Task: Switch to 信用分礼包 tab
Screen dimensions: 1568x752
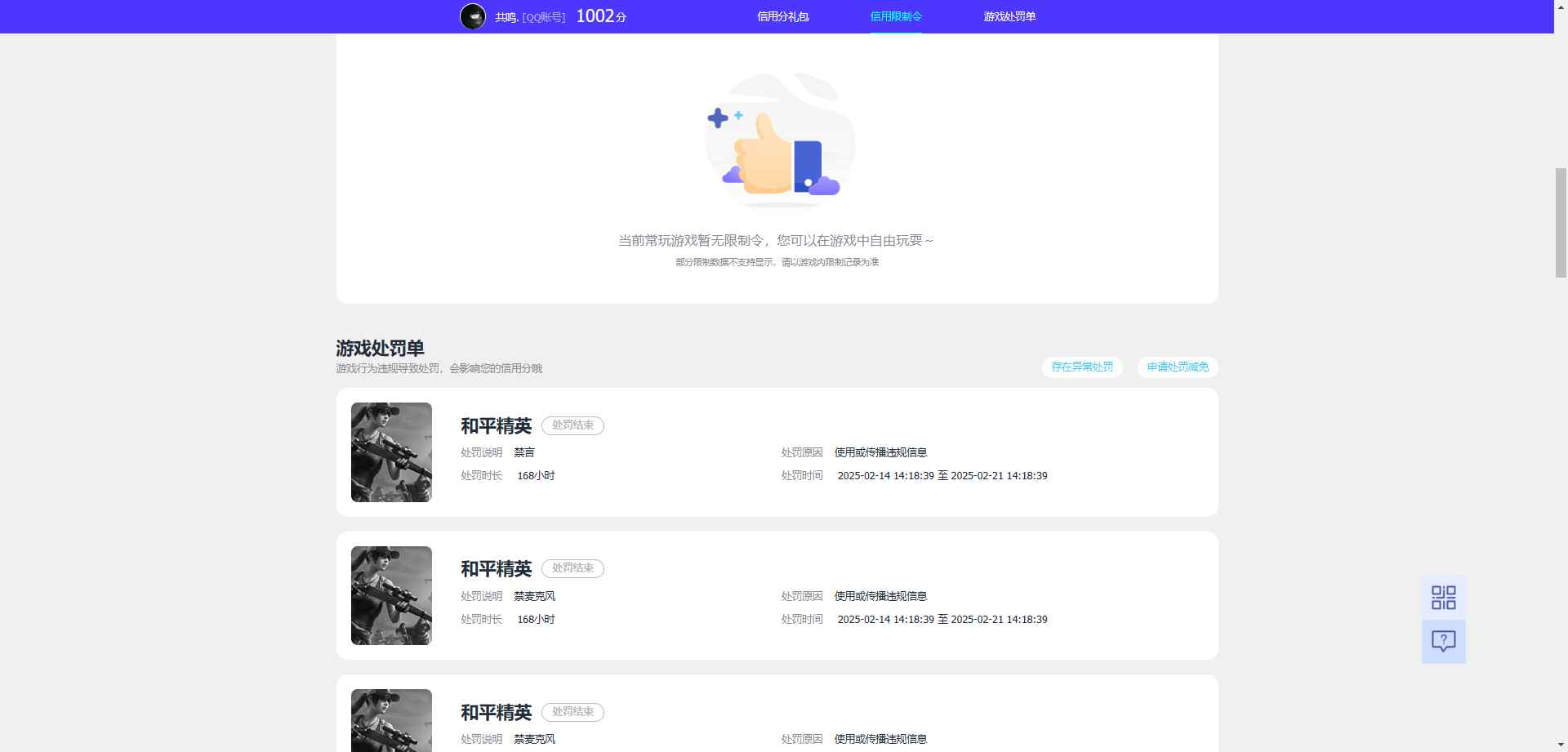Action: 782,16
